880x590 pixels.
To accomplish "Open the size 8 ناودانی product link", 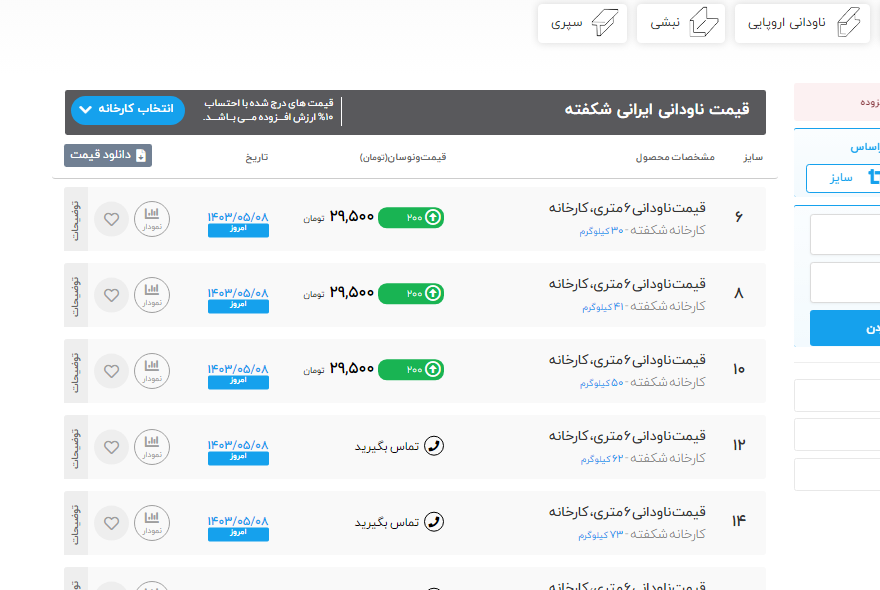I will click(x=627, y=284).
